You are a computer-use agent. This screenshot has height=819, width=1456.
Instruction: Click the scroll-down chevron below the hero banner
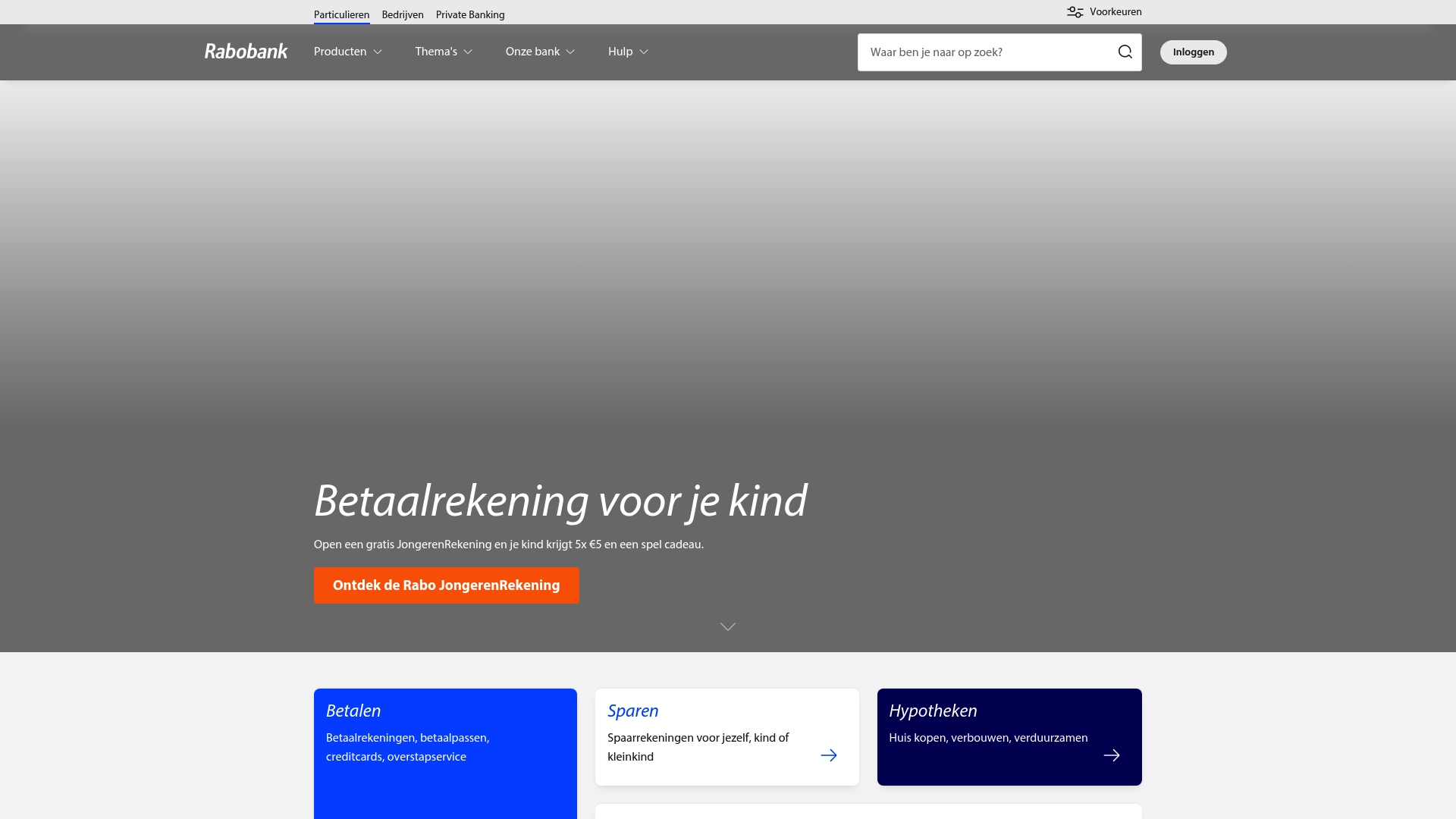click(x=727, y=626)
